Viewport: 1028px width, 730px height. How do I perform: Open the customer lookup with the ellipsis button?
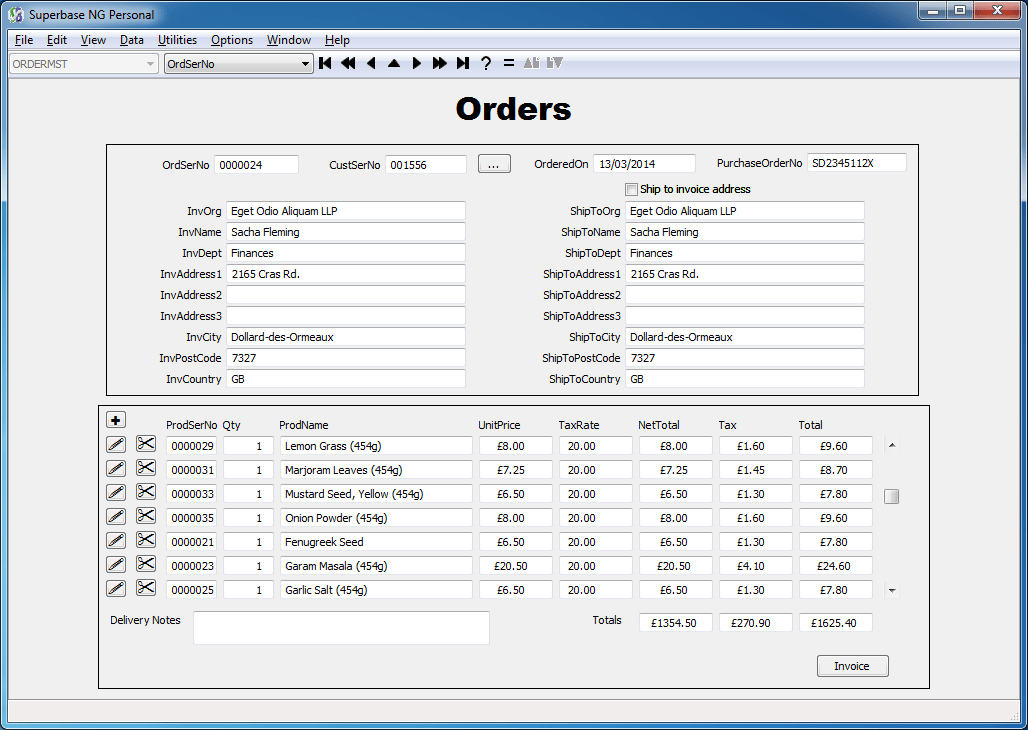tap(494, 163)
